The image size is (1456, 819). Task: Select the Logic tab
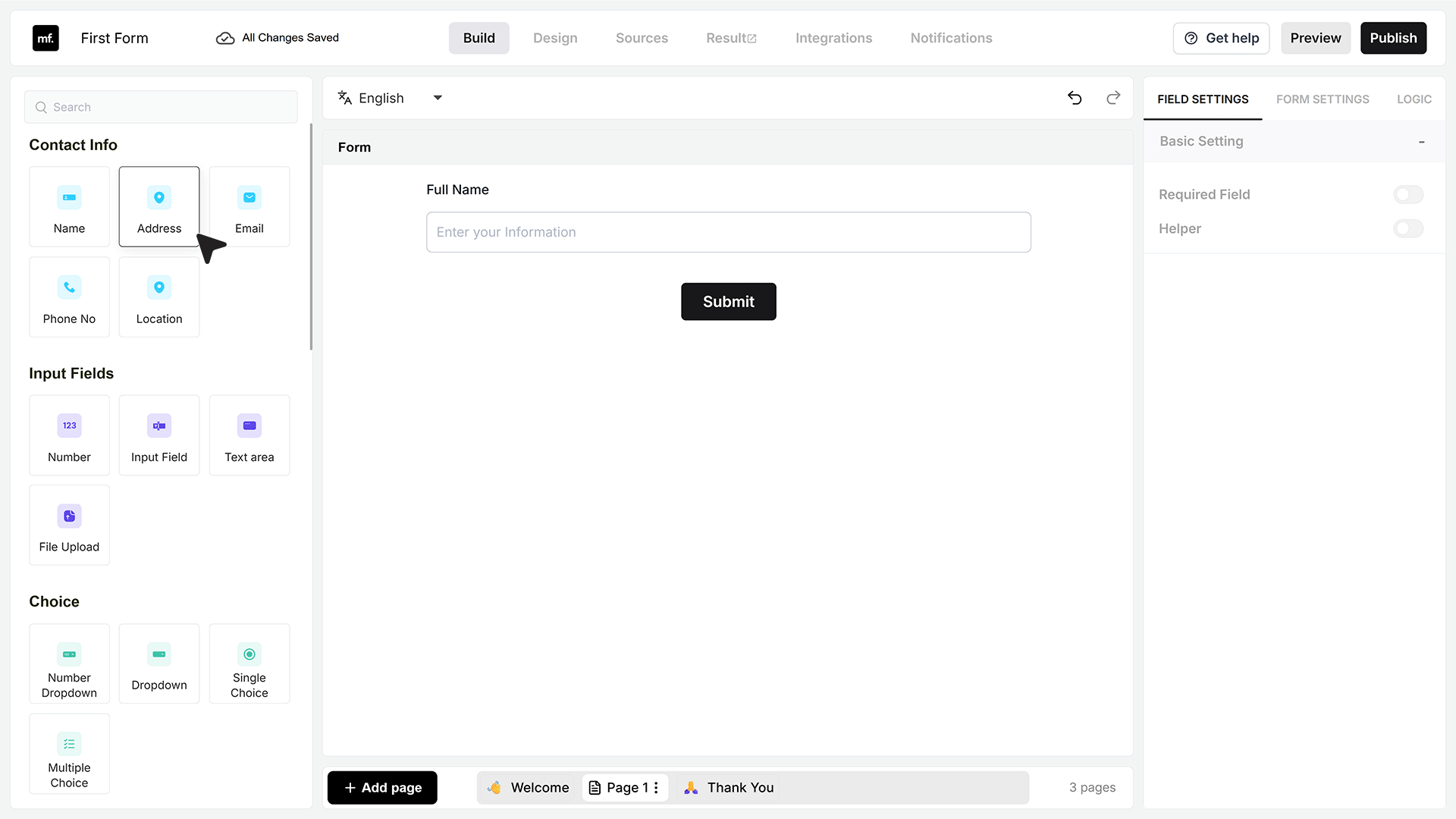coord(1414,99)
